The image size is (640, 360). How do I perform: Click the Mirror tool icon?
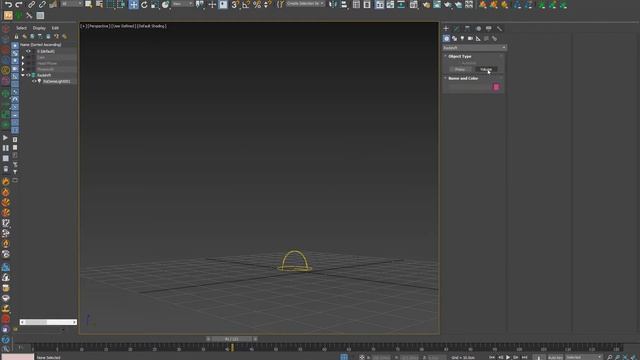pos(333,5)
